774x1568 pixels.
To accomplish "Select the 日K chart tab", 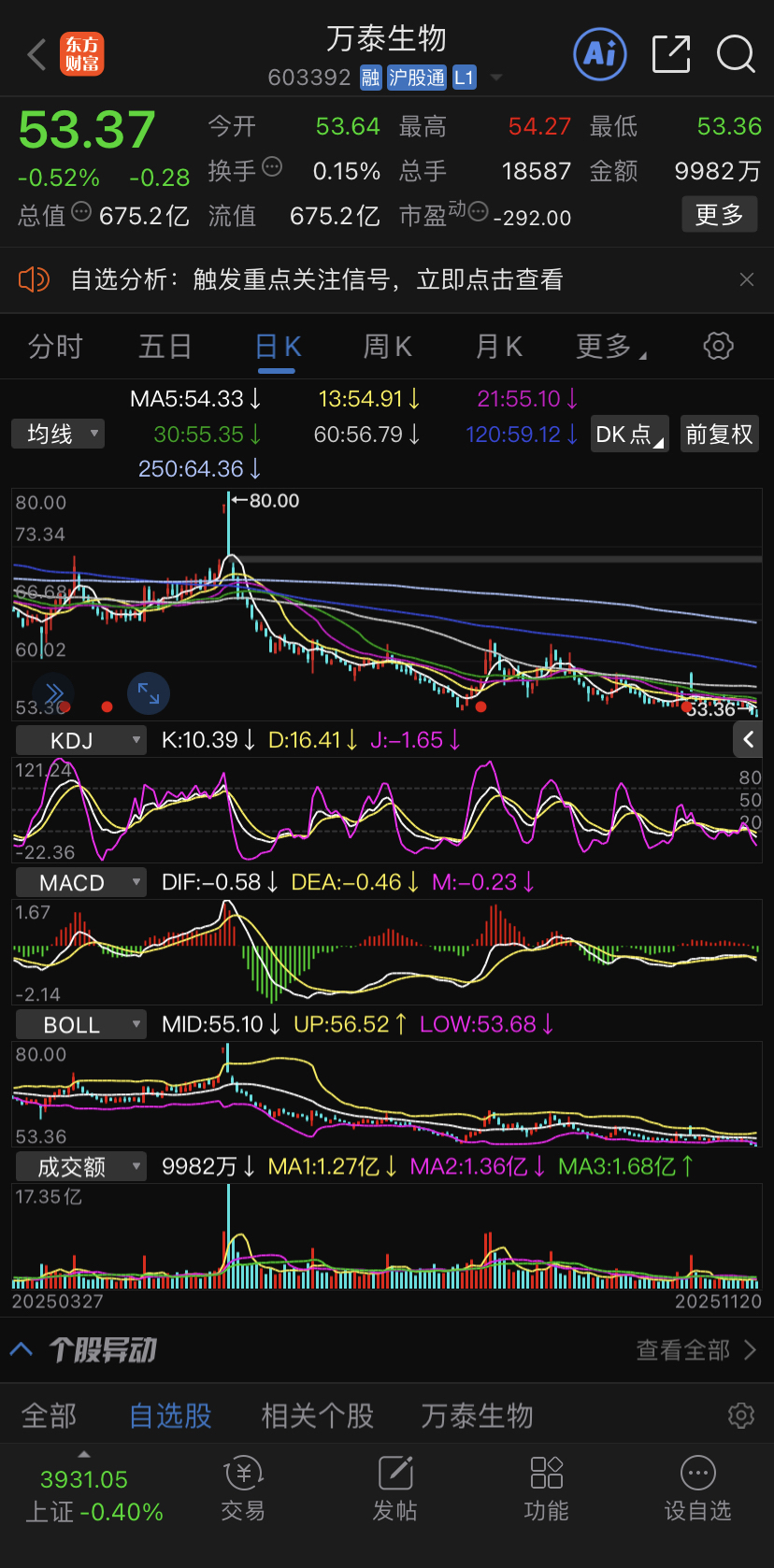I will 278,347.
